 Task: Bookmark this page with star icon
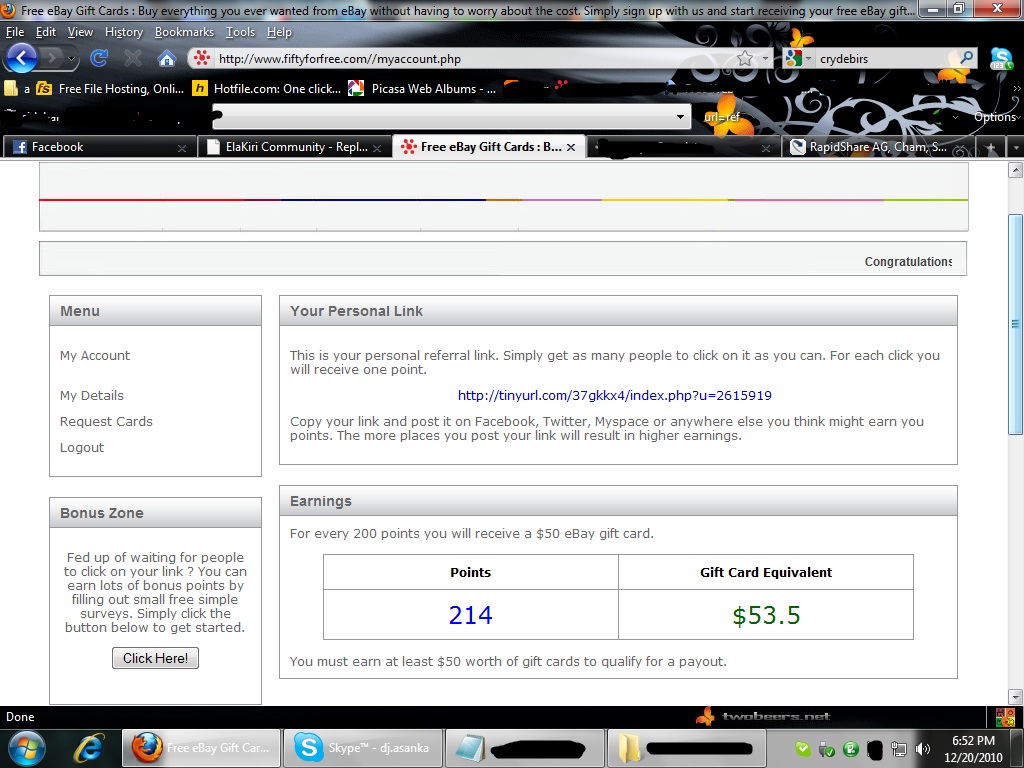tap(744, 59)
